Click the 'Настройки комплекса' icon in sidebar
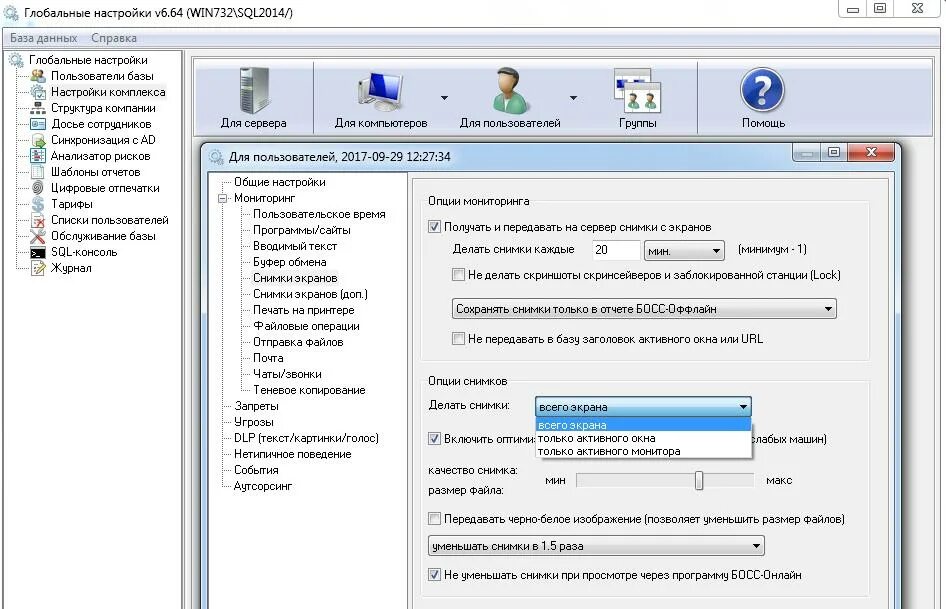The height and width of the screenshot is (609, 946). click(x=38, y=92)
